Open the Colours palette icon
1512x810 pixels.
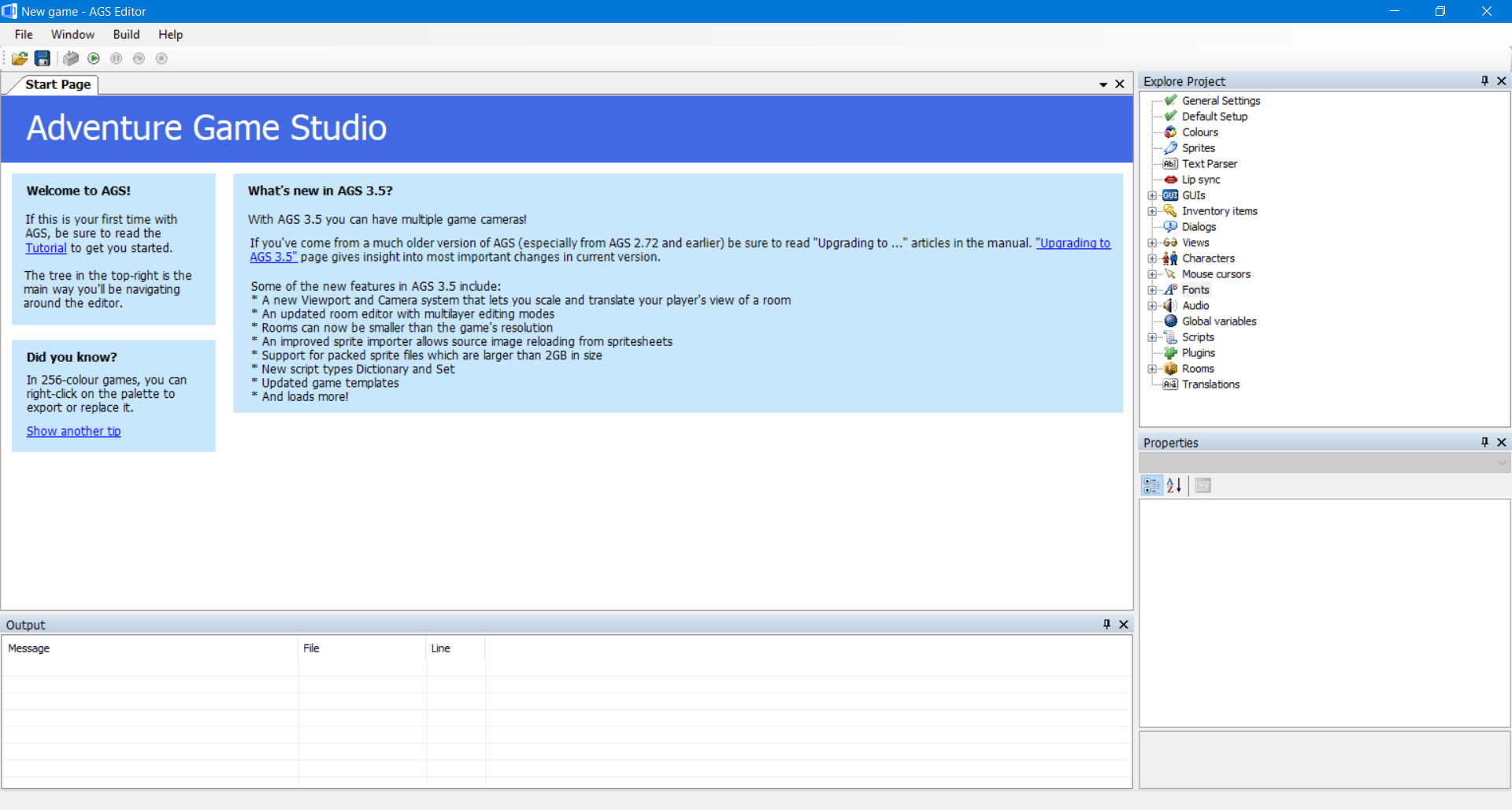click(x=1171, y=132)
